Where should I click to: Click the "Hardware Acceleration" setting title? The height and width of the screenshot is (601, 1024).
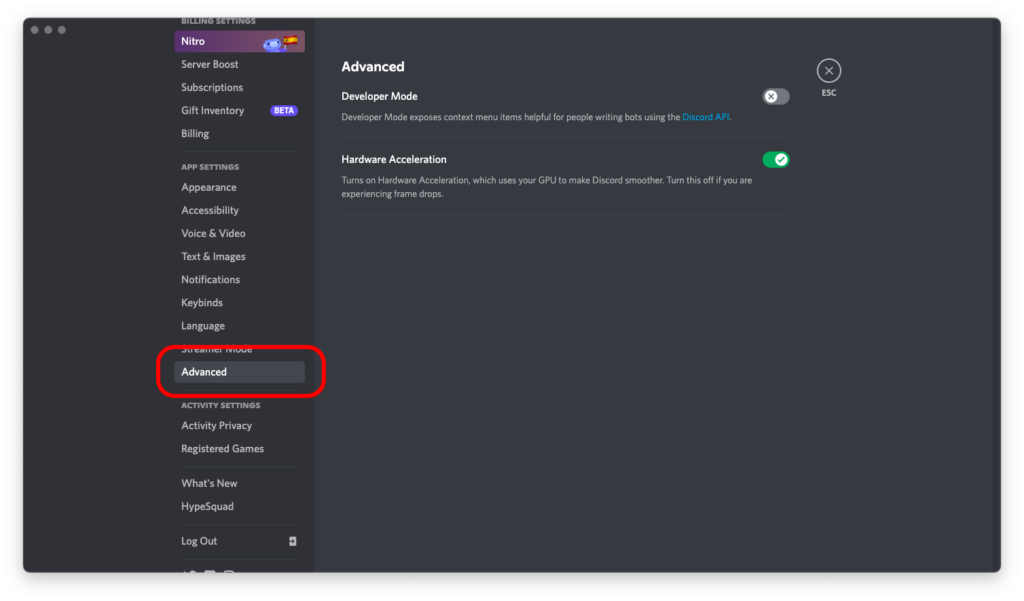click(394, 159)
